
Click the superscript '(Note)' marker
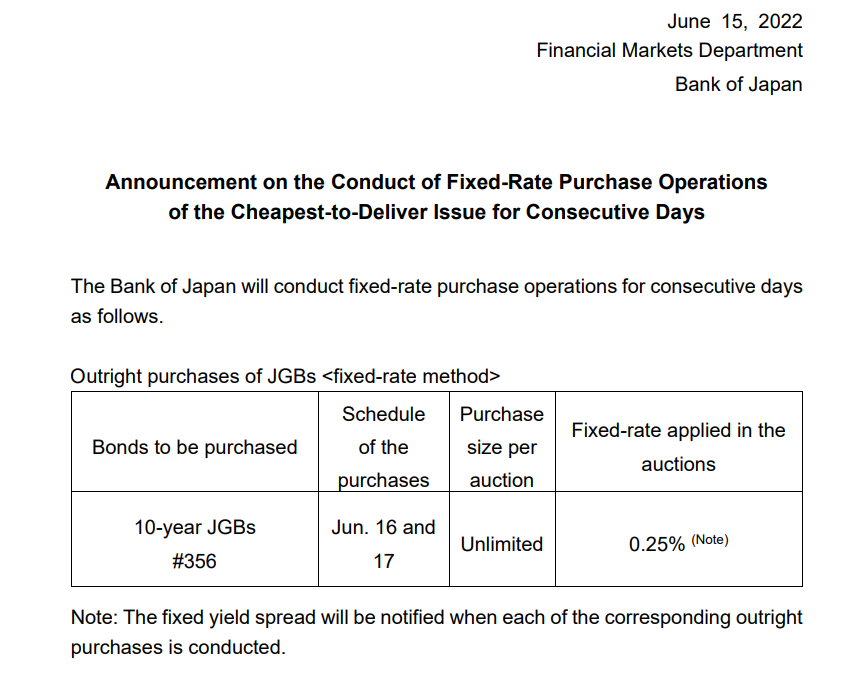(710, 540)
